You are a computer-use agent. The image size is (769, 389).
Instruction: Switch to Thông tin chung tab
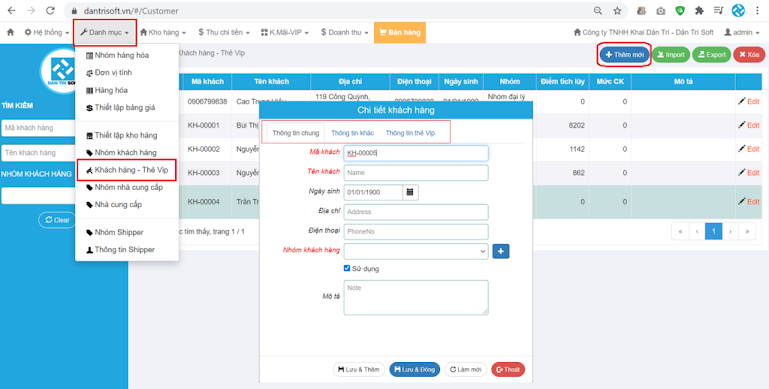(296, 133)
